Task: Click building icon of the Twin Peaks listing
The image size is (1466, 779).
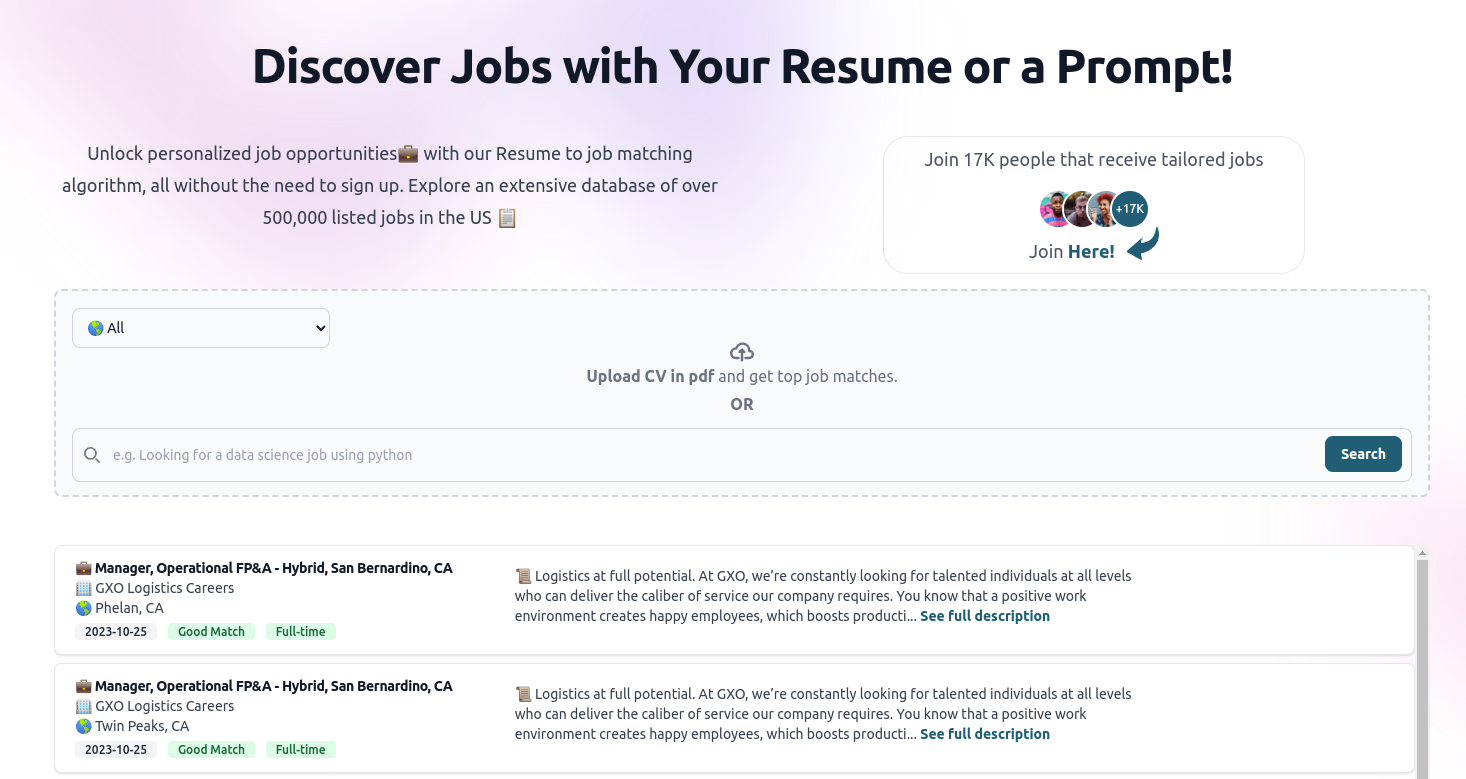Action: (83, 706)
